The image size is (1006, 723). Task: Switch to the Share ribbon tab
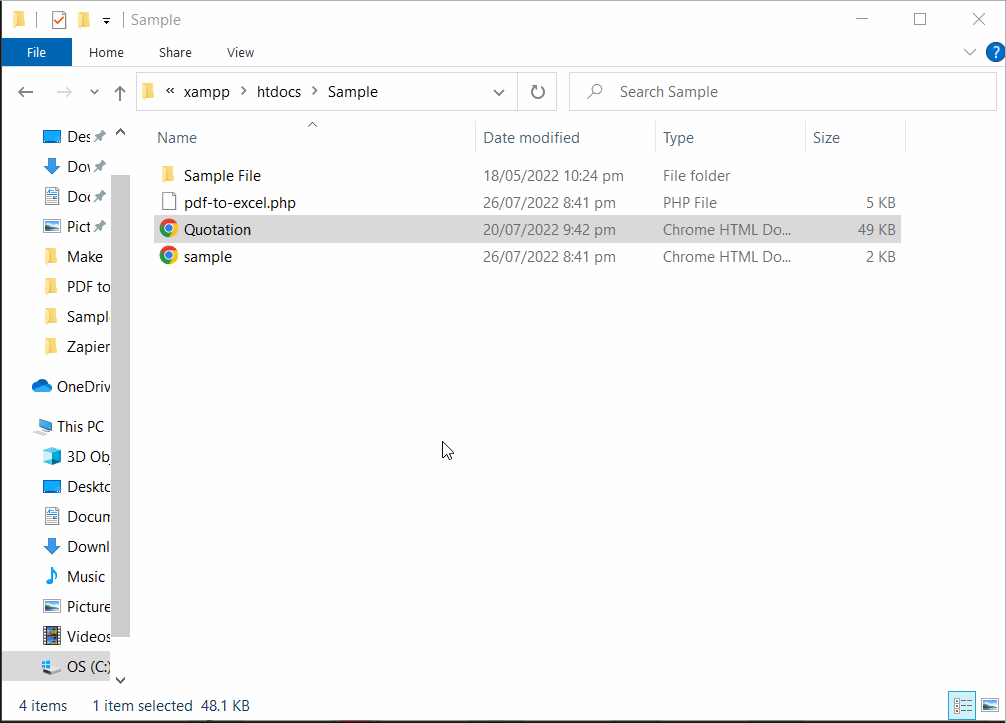point(175,53)
